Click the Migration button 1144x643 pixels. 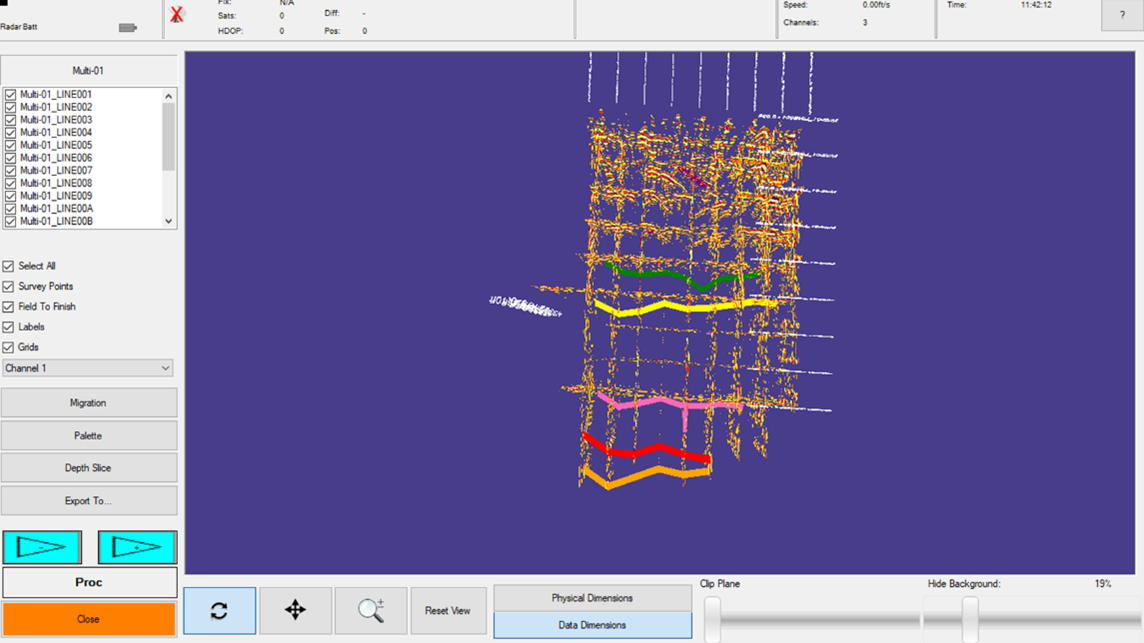(x=88, y=403)
